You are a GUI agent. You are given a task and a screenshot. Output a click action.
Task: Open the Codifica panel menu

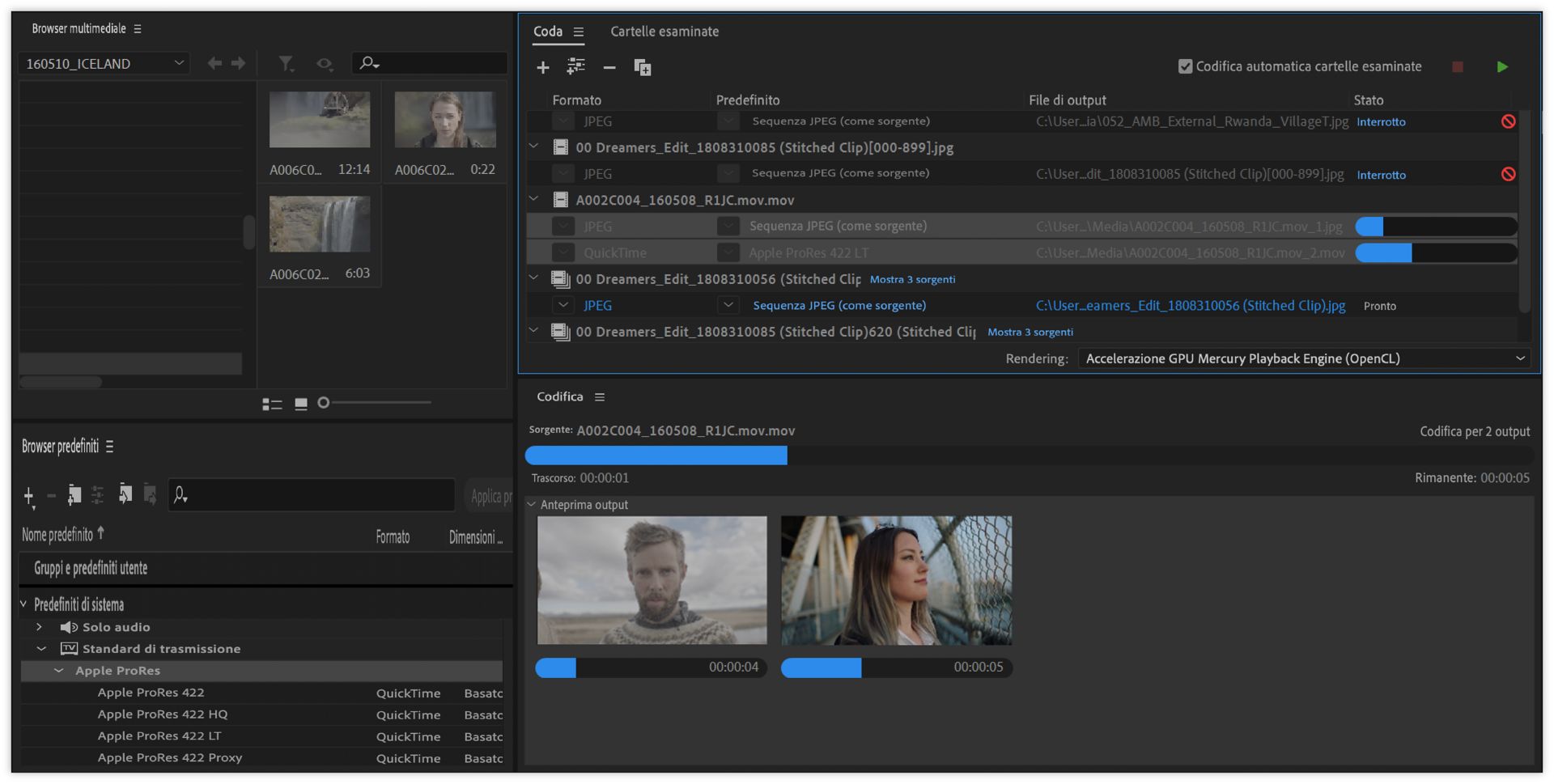tap(600, 397)
